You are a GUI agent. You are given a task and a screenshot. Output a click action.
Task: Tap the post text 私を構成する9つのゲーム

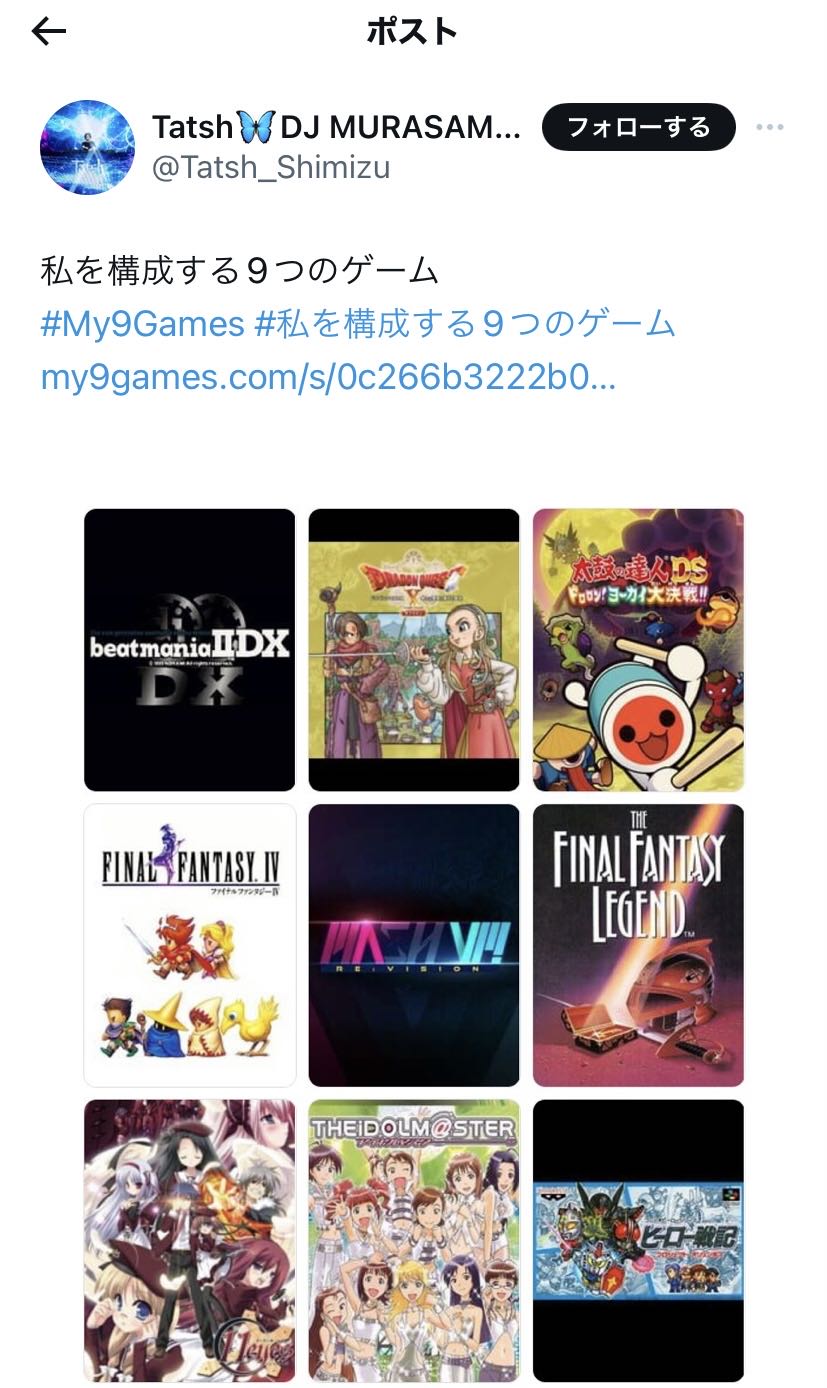240,271
